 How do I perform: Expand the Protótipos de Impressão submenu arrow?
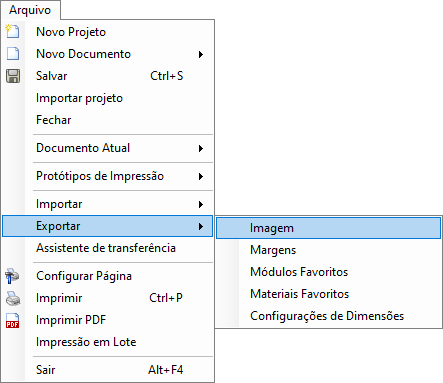[x=201, y=176]
